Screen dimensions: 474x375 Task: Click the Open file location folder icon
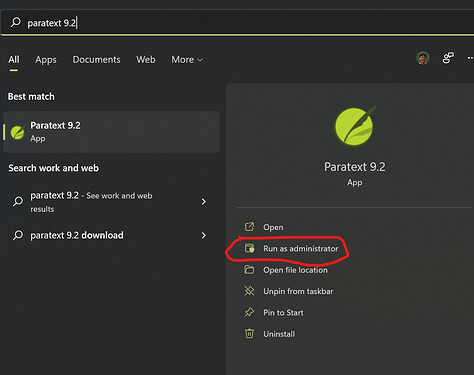point(249,269)
